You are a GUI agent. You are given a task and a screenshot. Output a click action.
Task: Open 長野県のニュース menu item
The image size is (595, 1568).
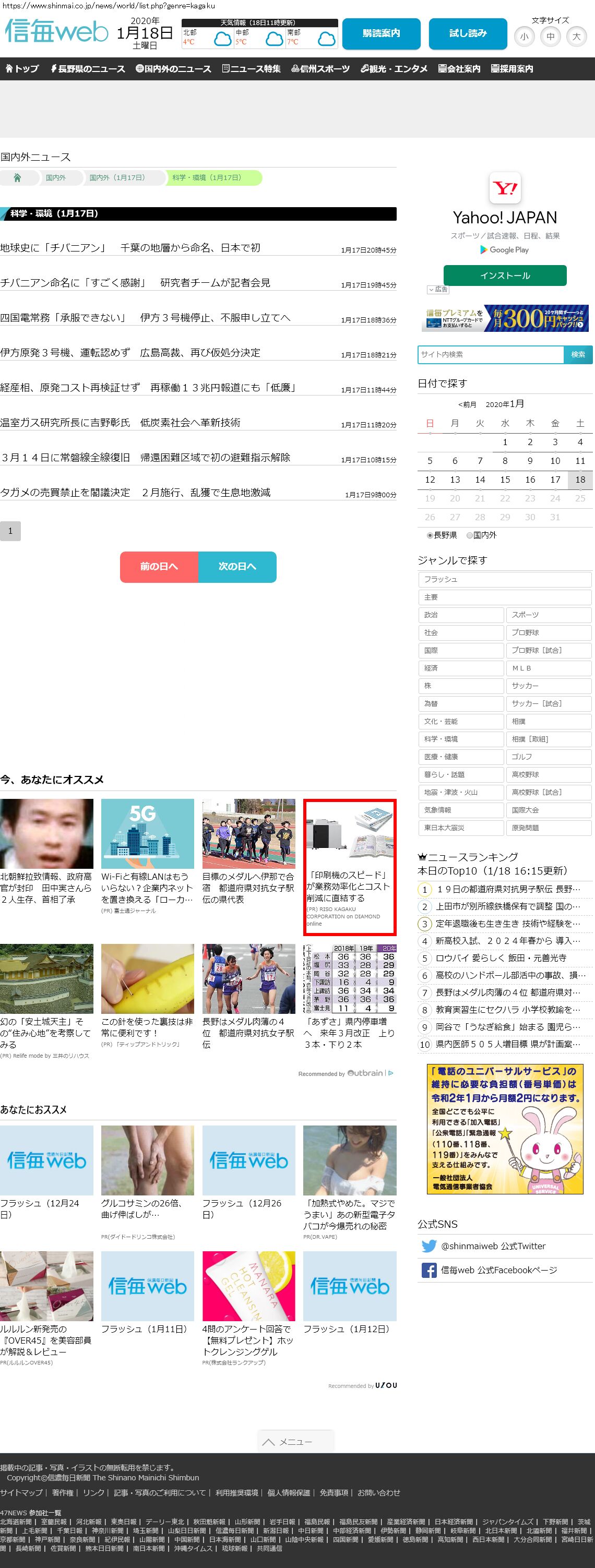88,69
